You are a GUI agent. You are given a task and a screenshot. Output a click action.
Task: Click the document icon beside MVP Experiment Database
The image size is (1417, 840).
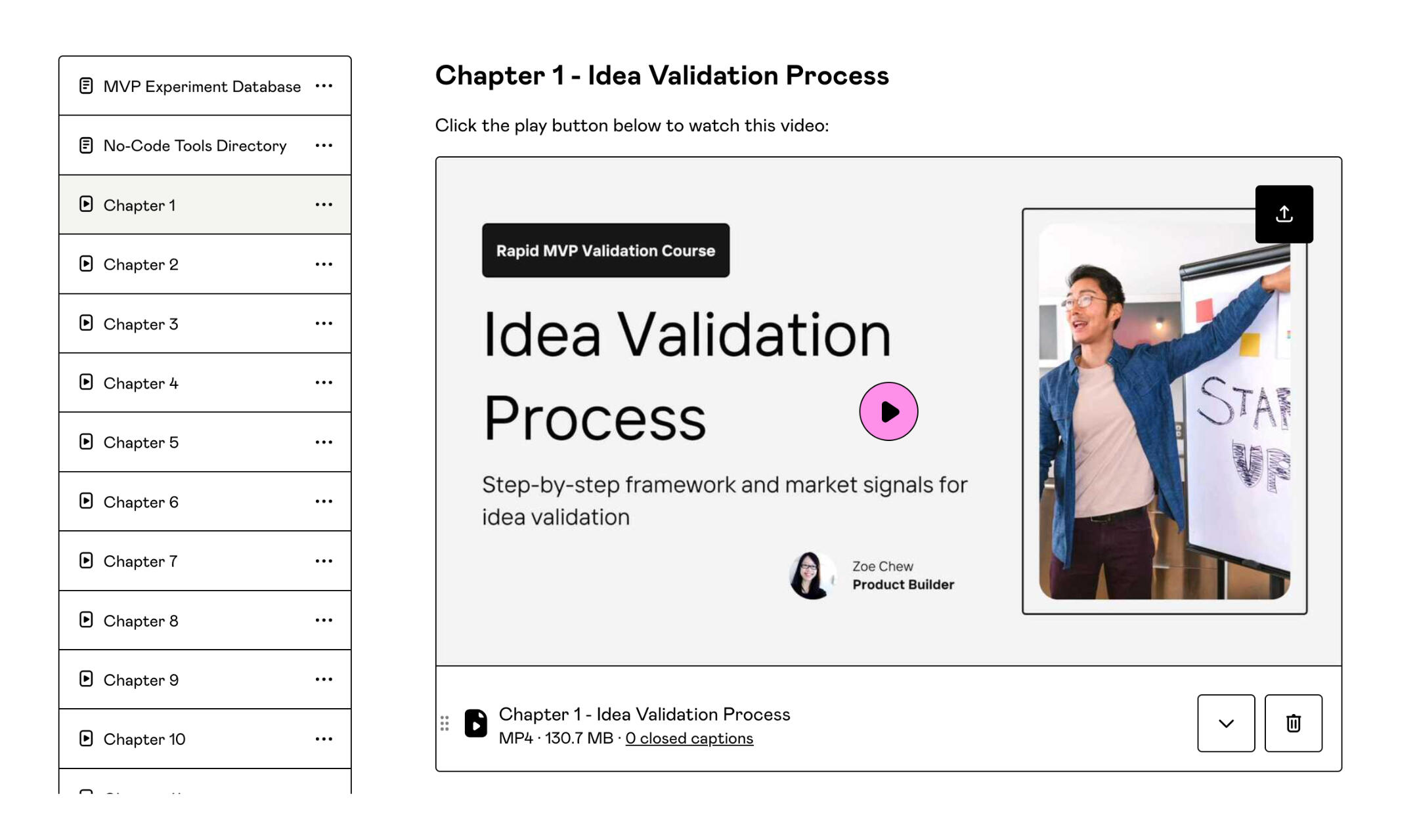(x=86, y=86)
